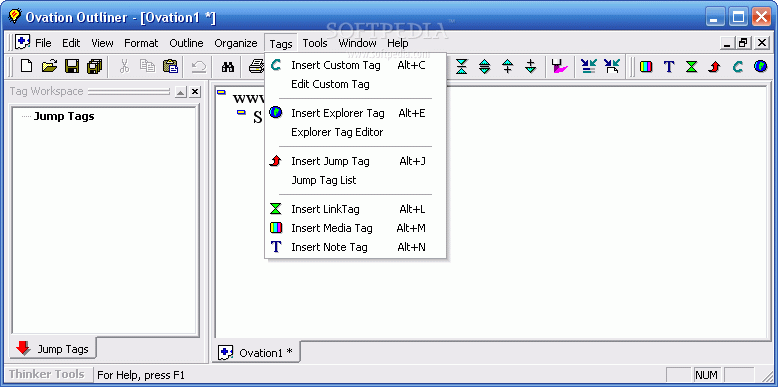The height and width of the screenshot is (387, 778).
Task: Choose Insert Media Tag menu entry
Action: coord(356,228)
